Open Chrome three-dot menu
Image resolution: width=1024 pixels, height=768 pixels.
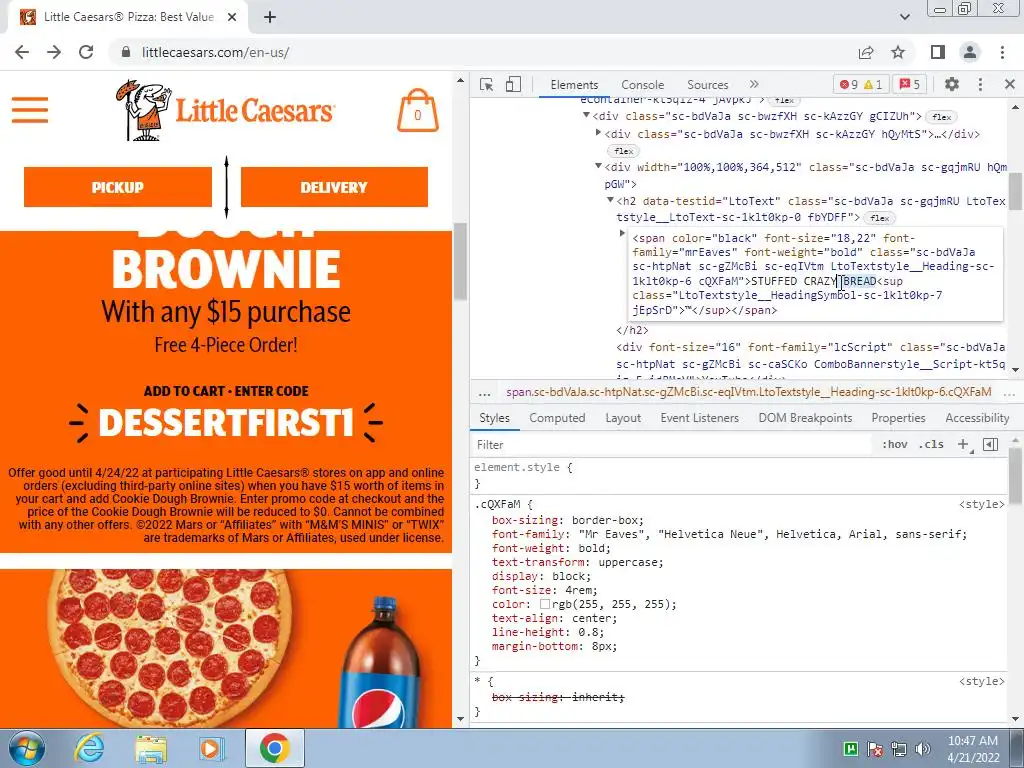tap(1002, 52)
